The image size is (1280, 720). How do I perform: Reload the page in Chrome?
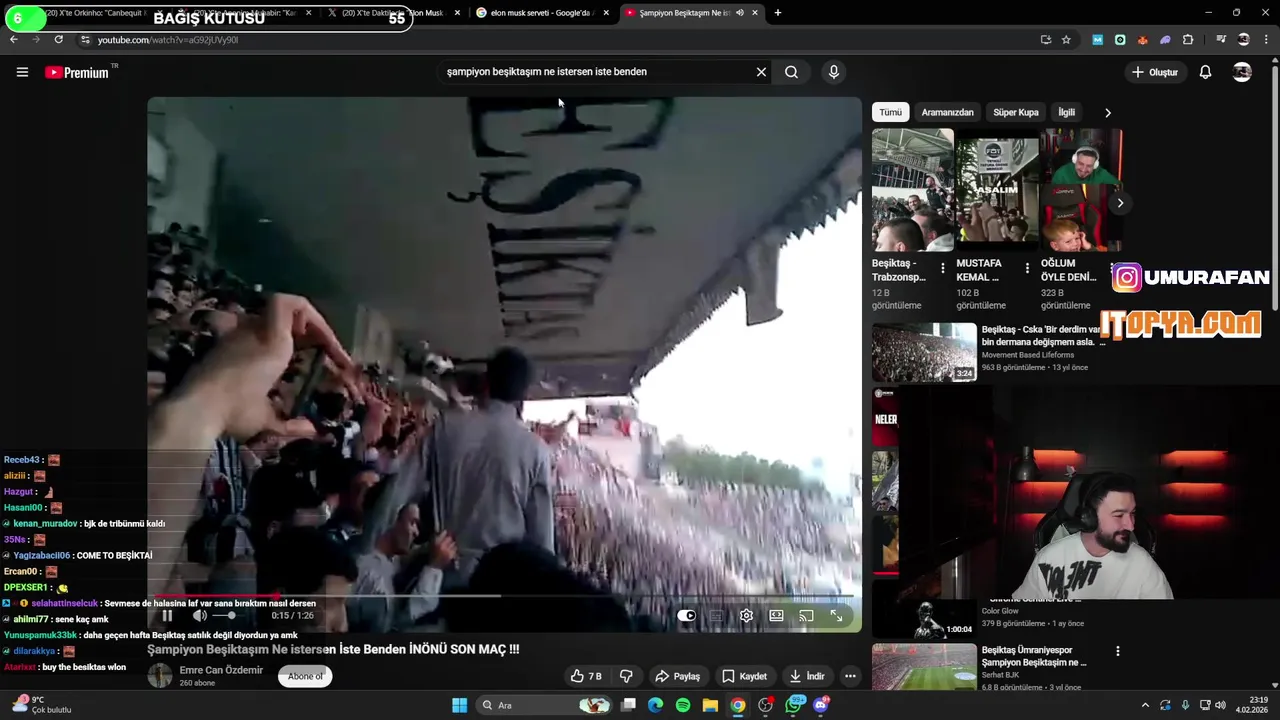(x=58, y=40)
